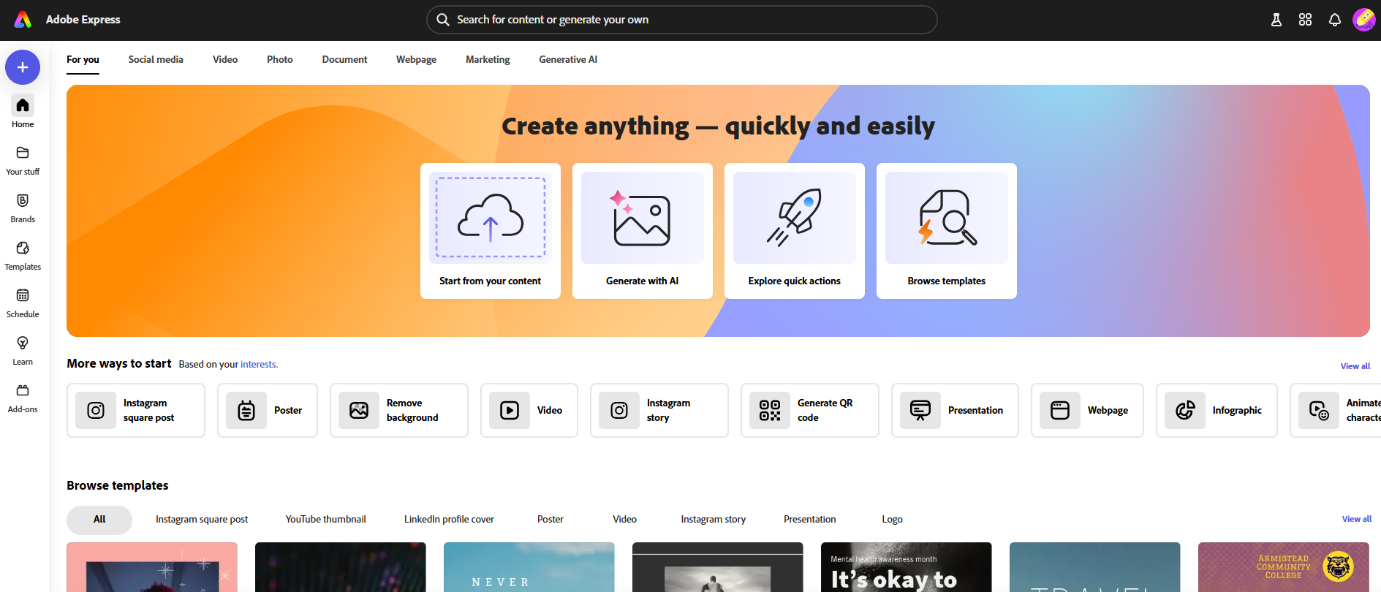Screen dimensions: 1381x592
Task: Open Your stuff folder in sidebar
Action: [22, 159]
